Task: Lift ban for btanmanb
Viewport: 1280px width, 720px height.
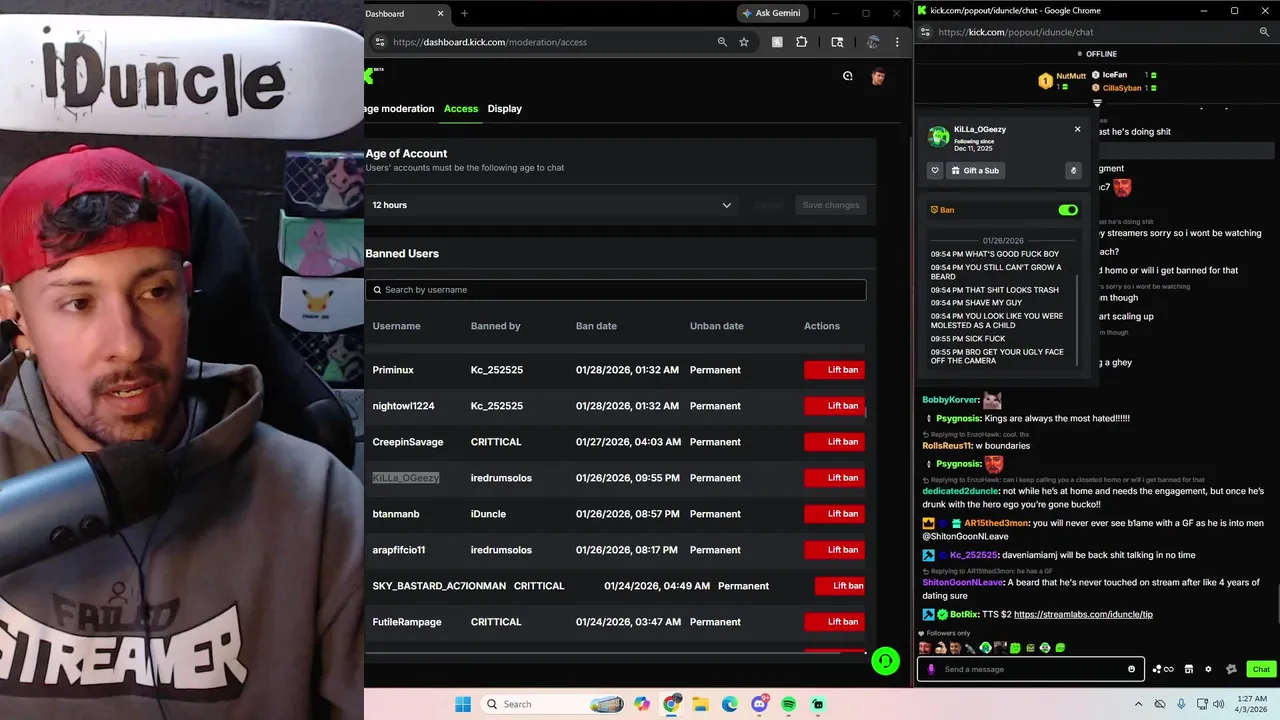Action: click(x=834, y=514)
